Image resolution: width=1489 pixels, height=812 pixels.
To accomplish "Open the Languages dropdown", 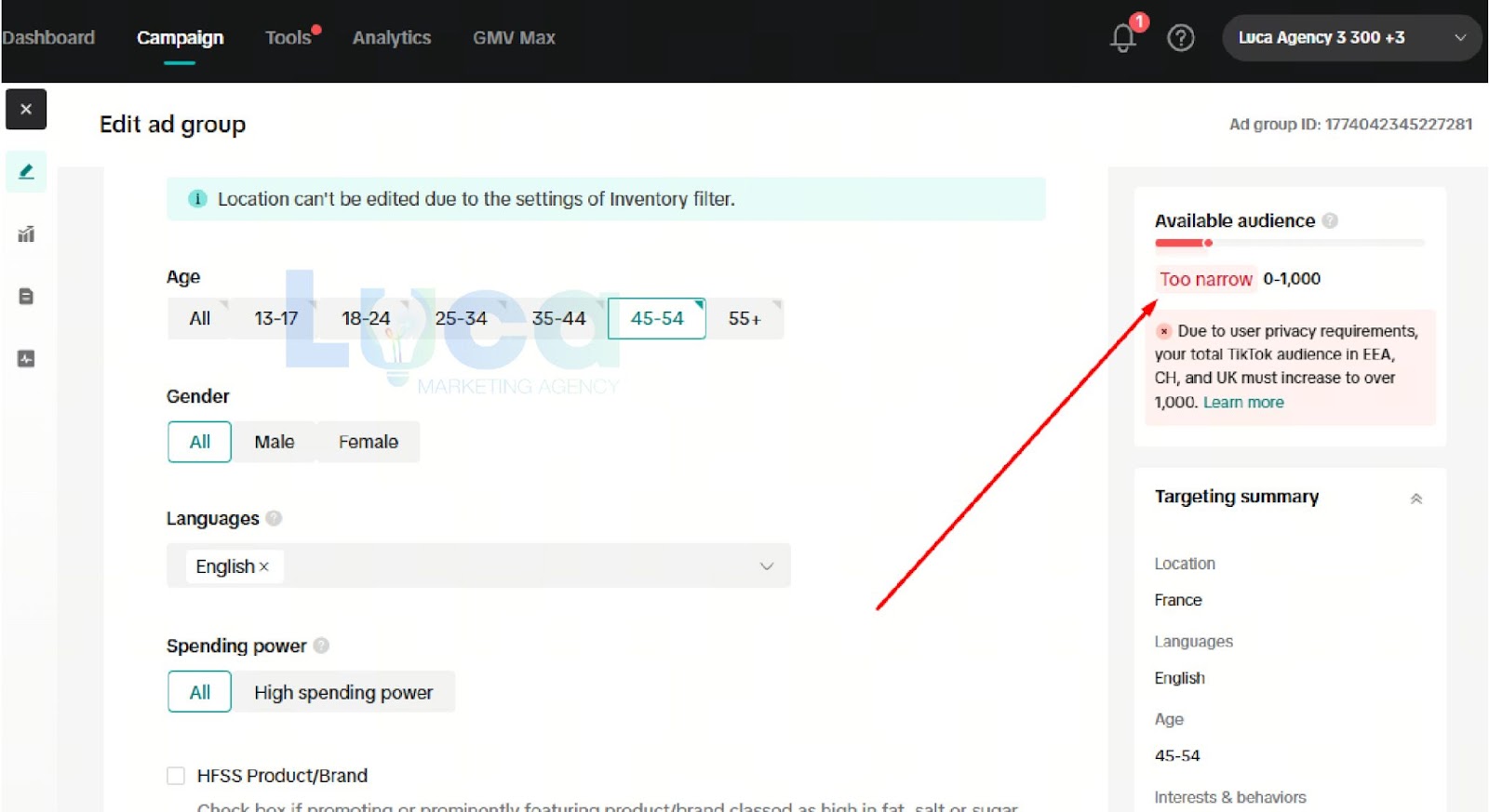I will tap(478, 566).
